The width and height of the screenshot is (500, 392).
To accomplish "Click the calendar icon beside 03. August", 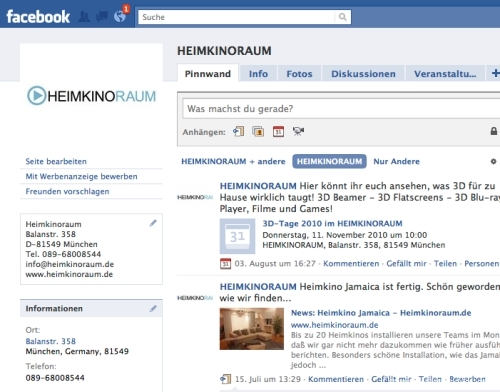I will tap(225, 264).
